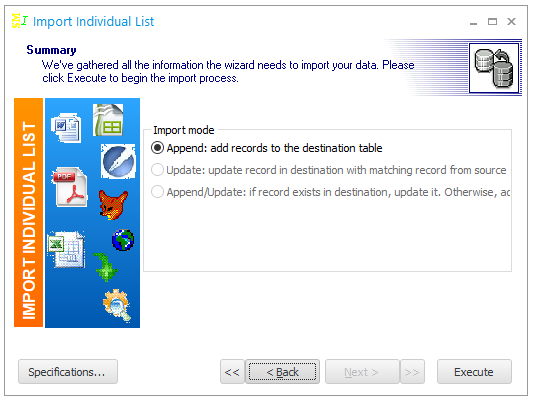Click the green spreadsheet icon in sidebar

[x=108, y=120]
